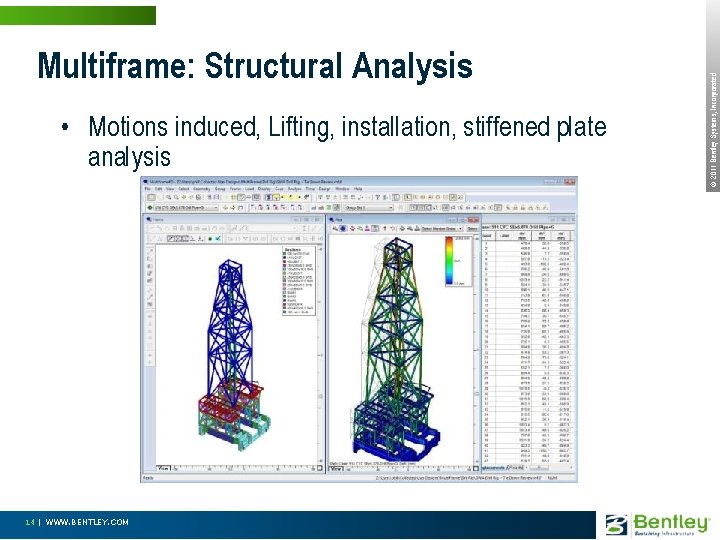Image resolution: width=720 pixels, height=540 pixels.
Task: Open the Display menu
Action: 264,189
